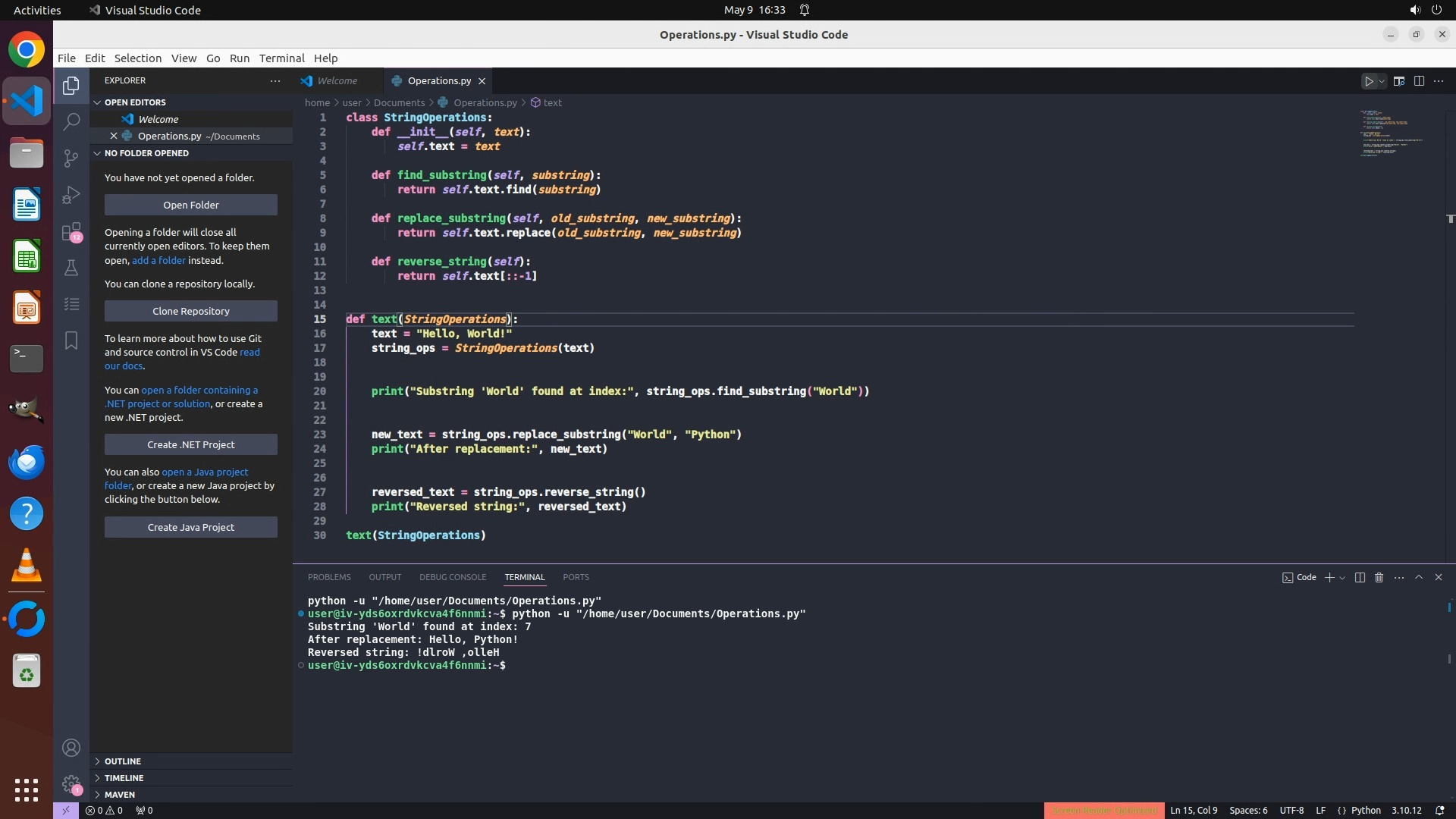Open the Source Control view

[71, 158]
